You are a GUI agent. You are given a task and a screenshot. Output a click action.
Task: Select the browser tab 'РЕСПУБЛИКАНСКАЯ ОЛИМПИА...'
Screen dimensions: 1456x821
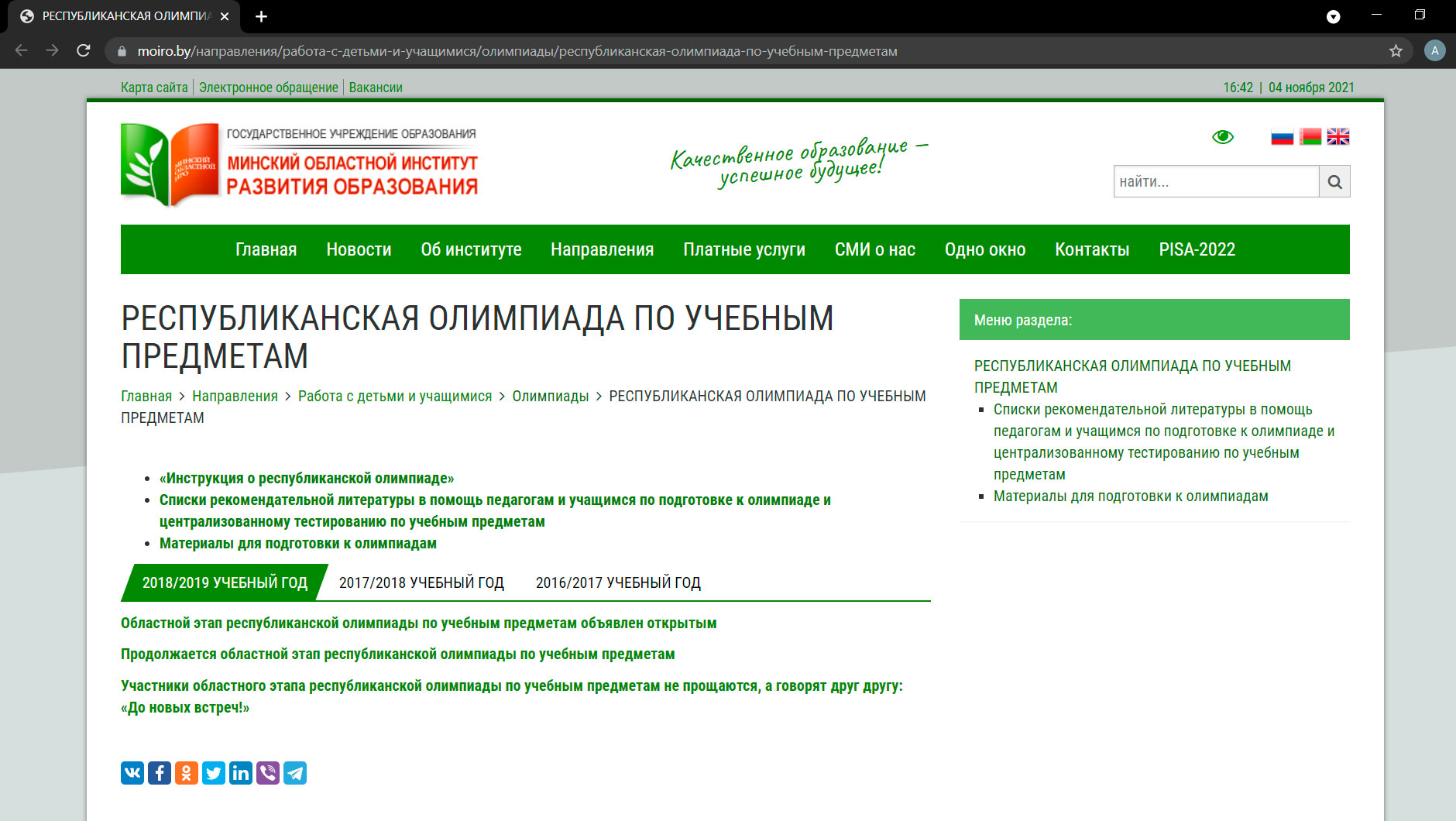(124, 16)
